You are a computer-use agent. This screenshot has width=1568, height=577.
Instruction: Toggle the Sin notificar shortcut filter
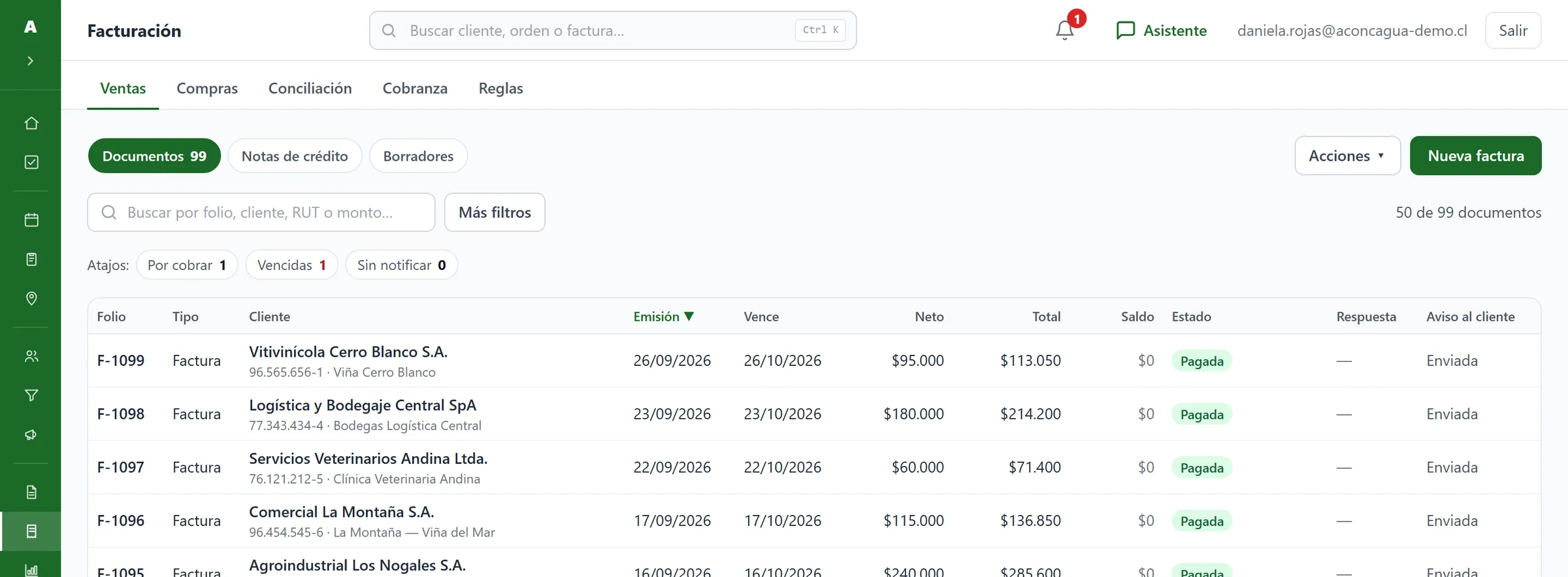coord(401,265)
